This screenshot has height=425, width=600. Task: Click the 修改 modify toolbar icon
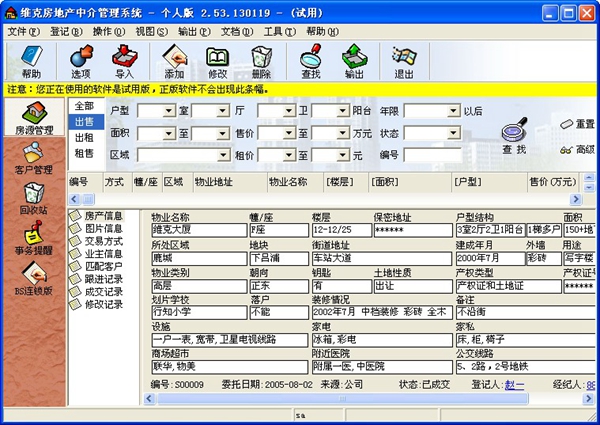[217, 62]
